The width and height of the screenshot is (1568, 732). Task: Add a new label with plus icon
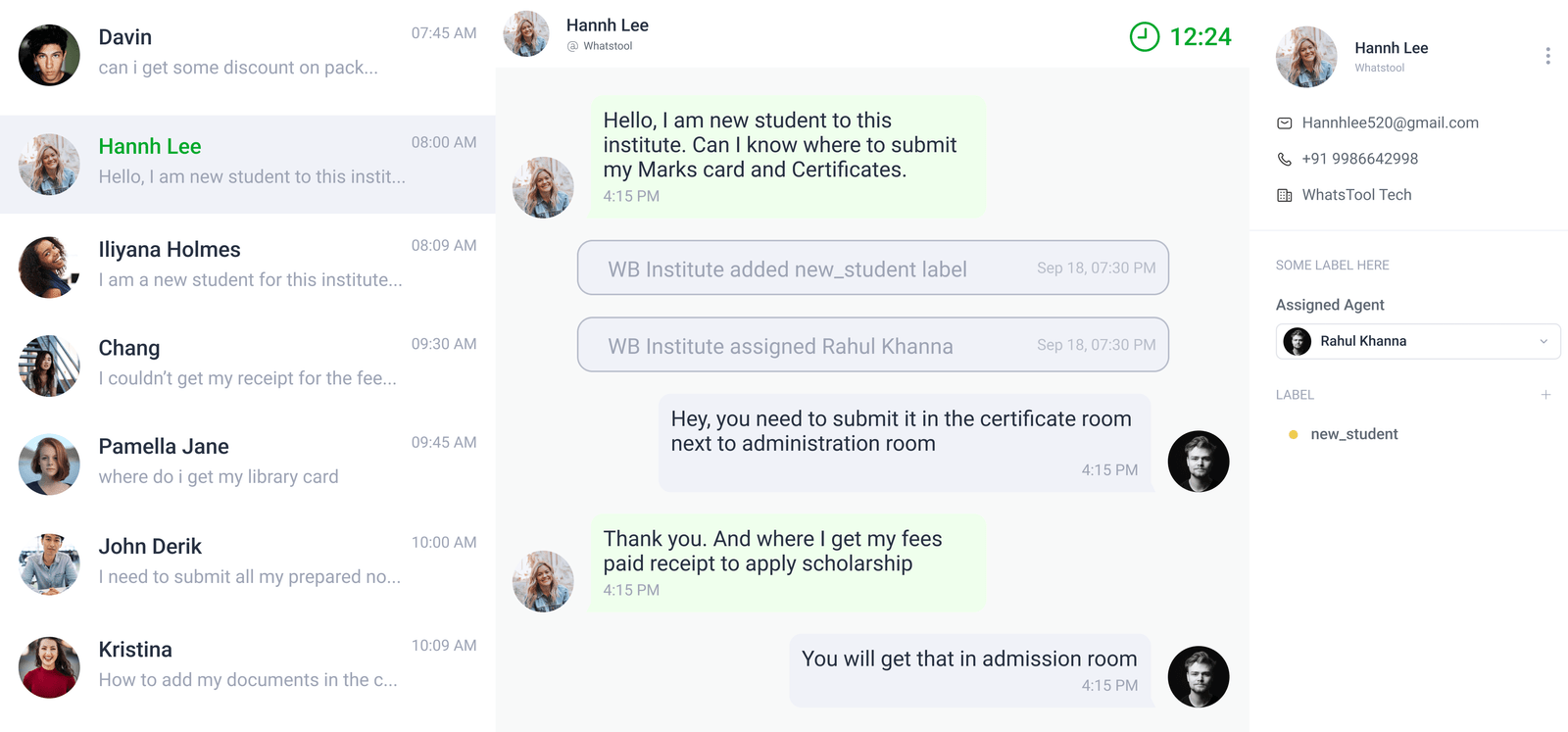coord(1545,395)
